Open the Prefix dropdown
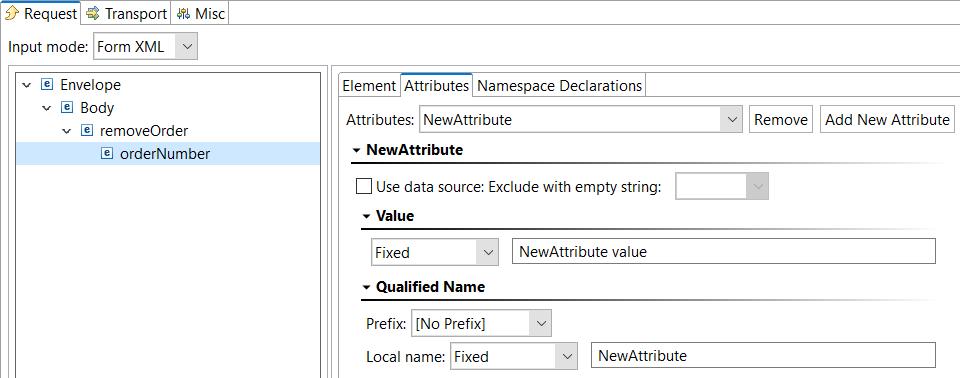Image resolution: width=960 pixels, height=378 pixels. (x=481, y=323)
